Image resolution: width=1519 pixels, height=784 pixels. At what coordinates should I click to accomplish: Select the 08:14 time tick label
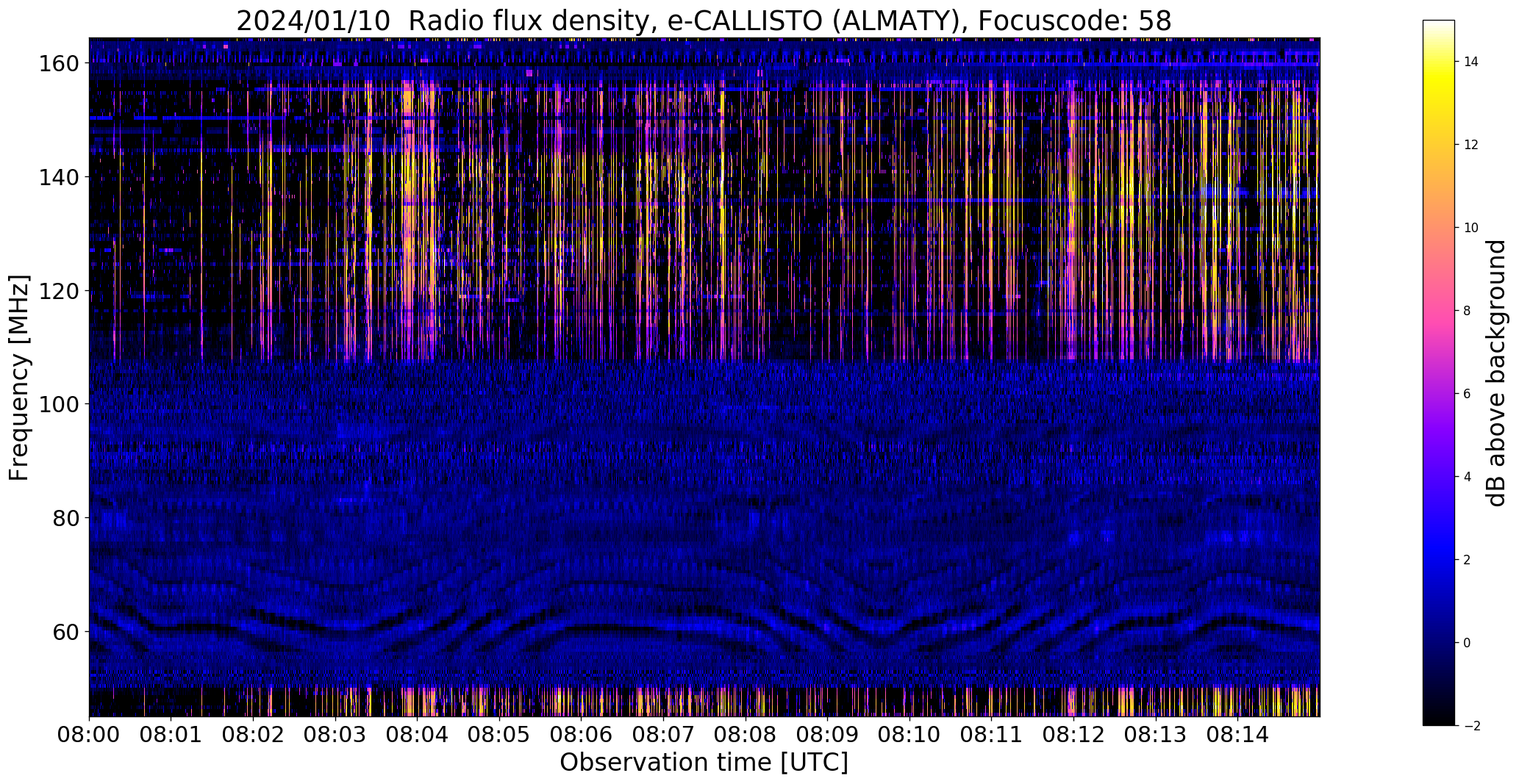(1237, 734)
